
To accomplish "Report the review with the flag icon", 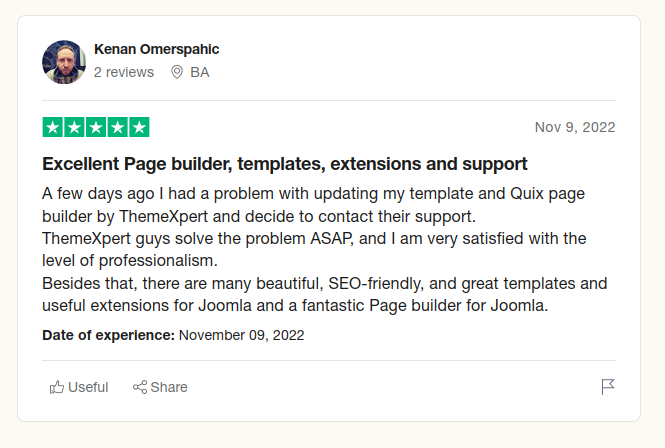I will (608, 386).
